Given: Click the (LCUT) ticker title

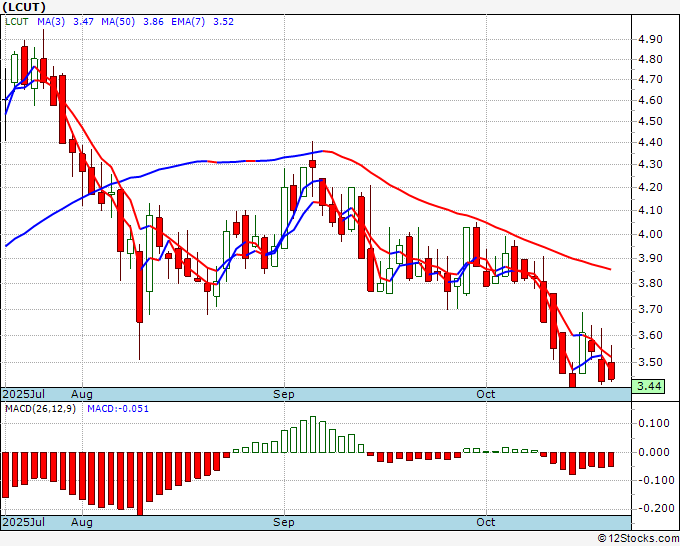Looking at the screenshot, I should (x=24, y=7).
